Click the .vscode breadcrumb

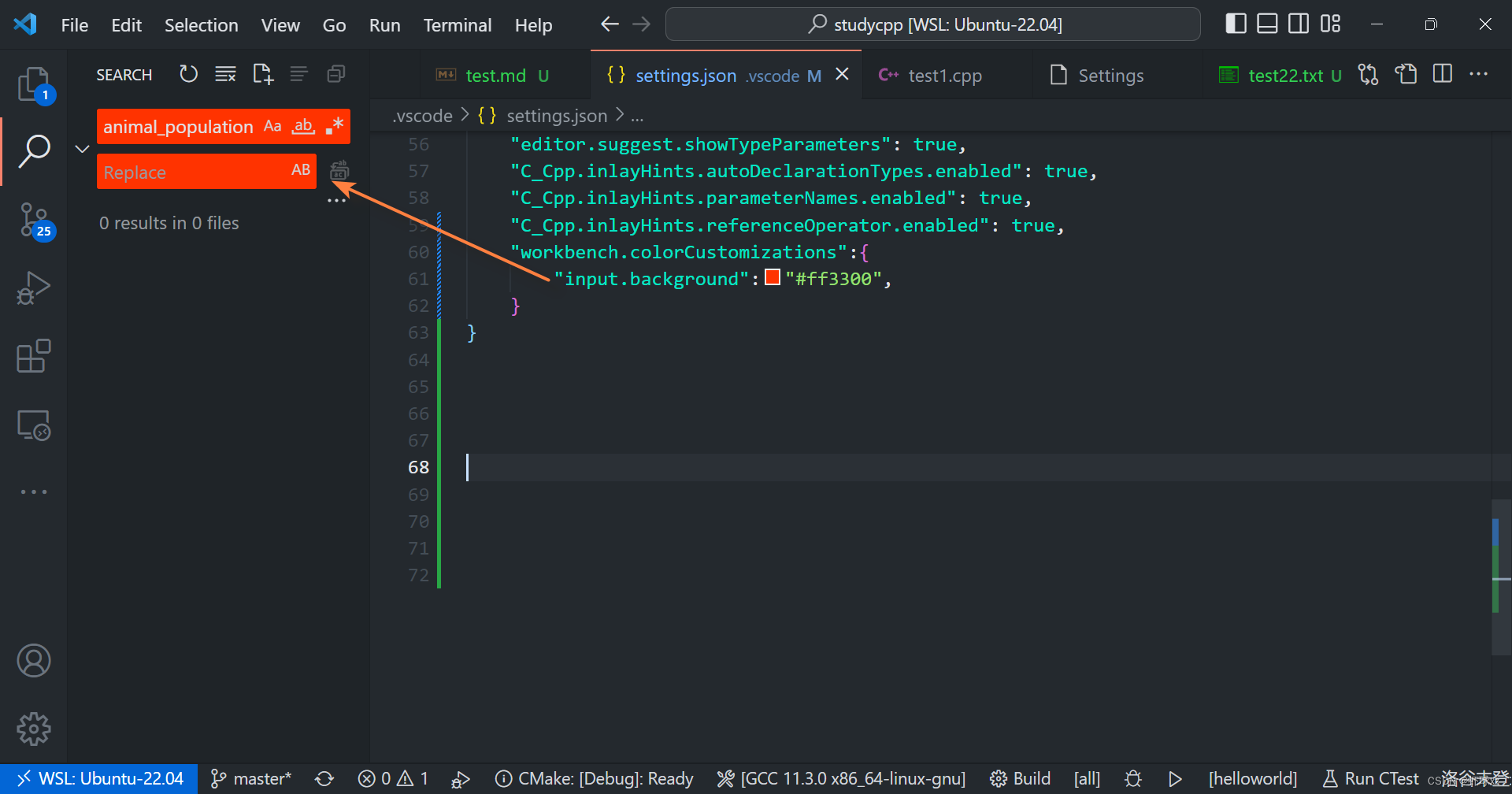tap(423, 116)
